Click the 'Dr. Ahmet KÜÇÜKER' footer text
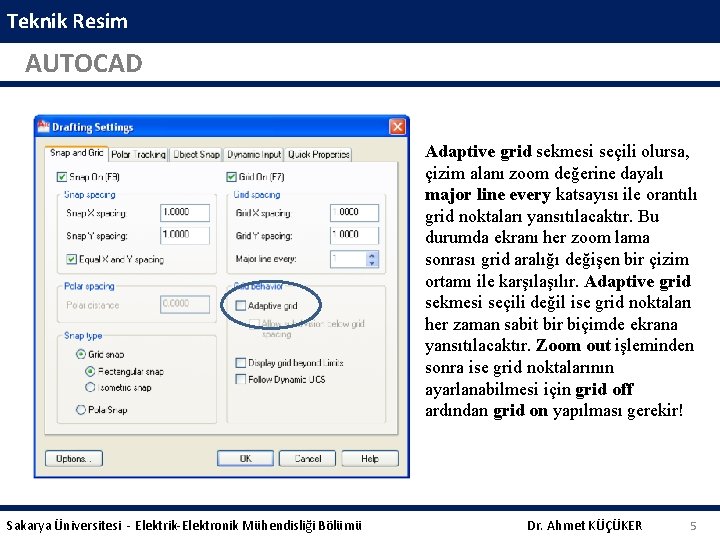The height and width of the screenshot is (540, 720). tap(585, 525)
